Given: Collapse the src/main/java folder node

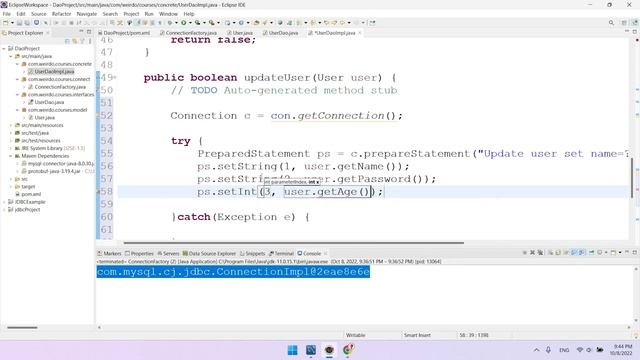Looking at the screenshot, I should pyautogui.click(x=11, y=56).
